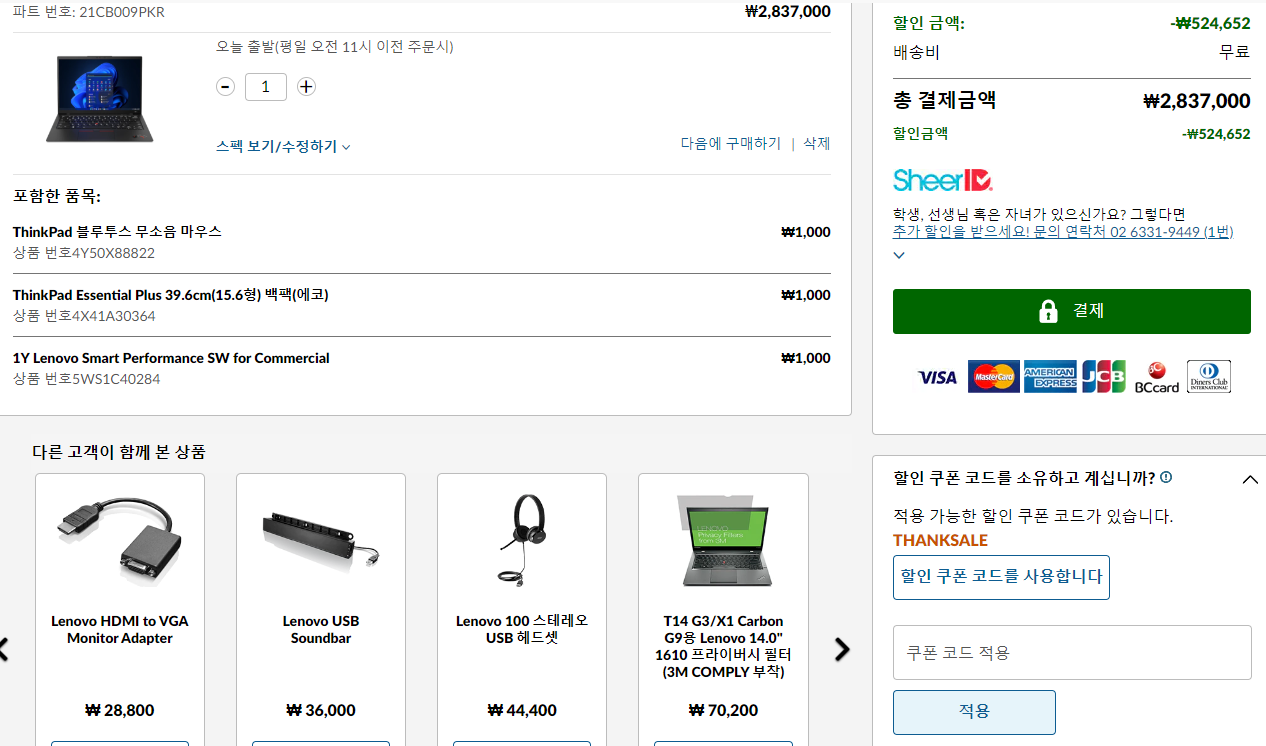Click the green 결제 checkout button
1266x746 pixels.
1072,311
